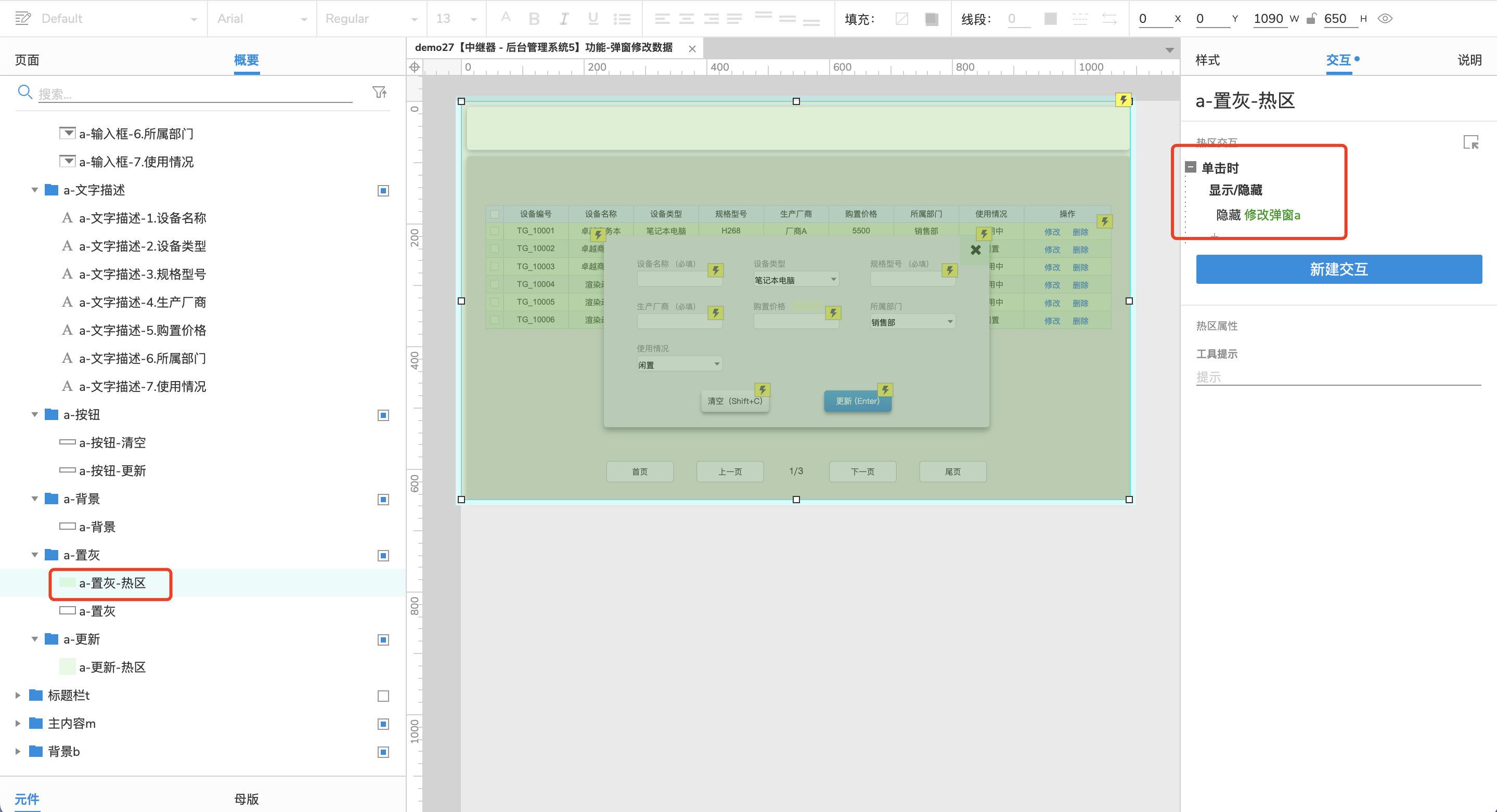This screenshot has width=1497, height=812.
Task: Click the italic formatting icon
Action: click(x=564, y=19)
